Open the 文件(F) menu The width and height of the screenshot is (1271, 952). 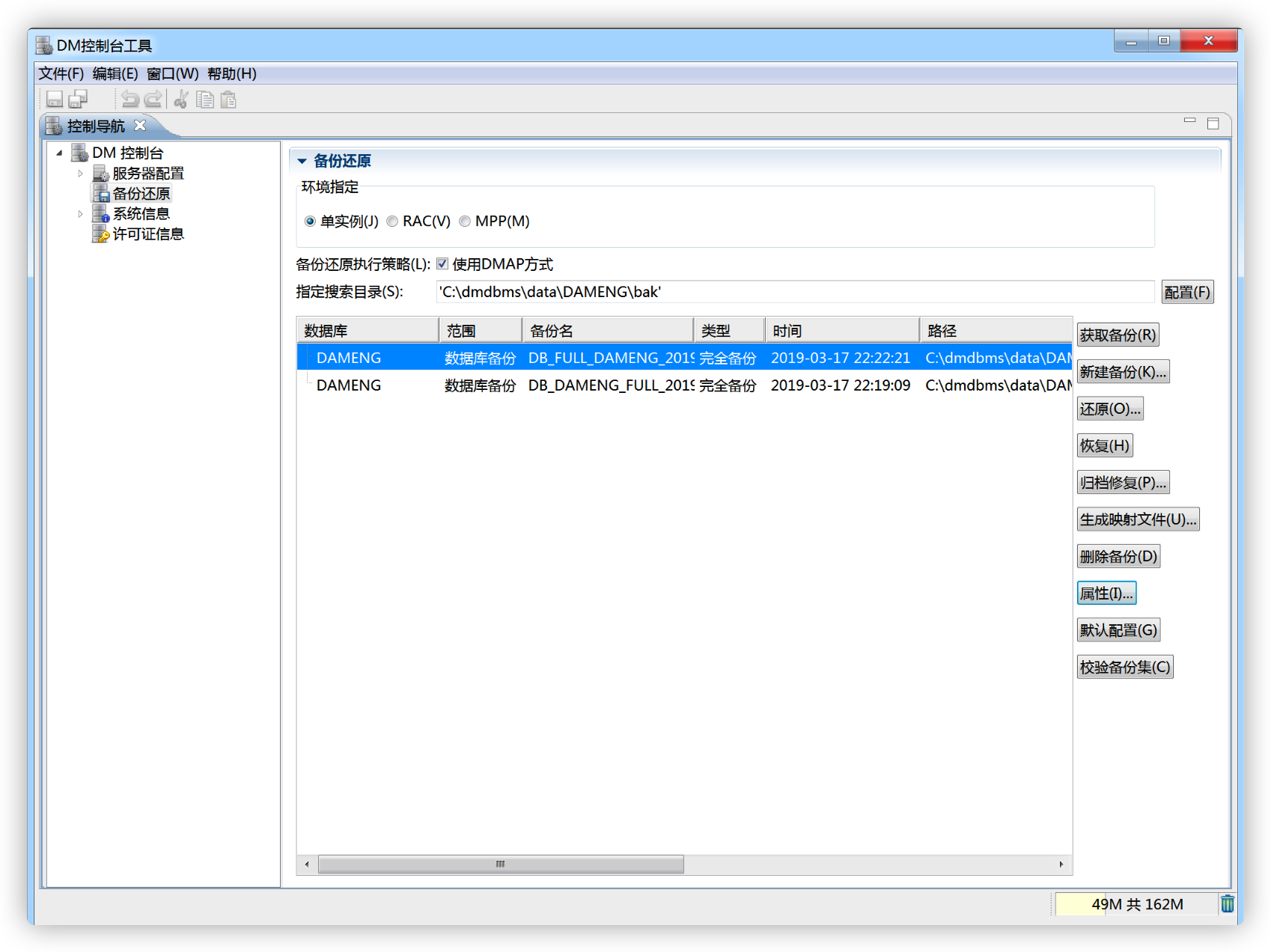61,73
